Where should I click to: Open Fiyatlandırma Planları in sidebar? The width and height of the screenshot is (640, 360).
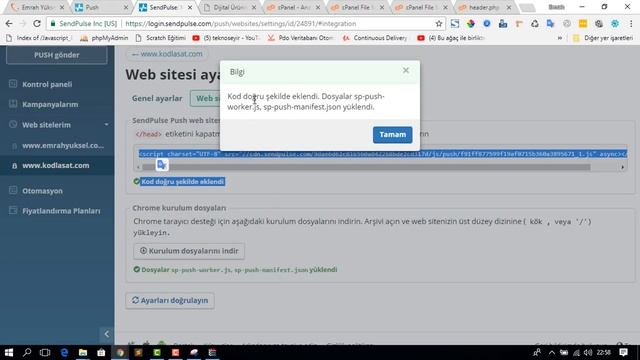click(61, 211)
